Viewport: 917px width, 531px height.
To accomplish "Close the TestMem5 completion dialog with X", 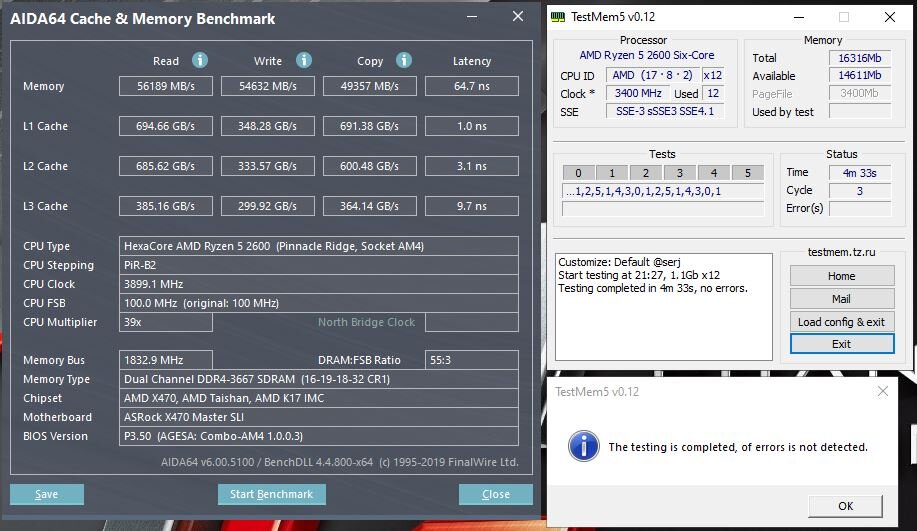I will [882, 391].
